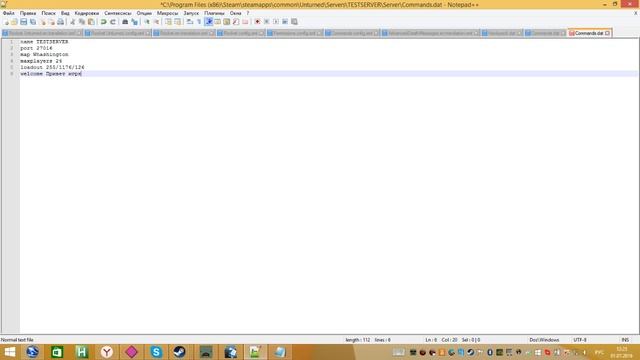Click the Zoom Out toolbar icon

tap(156, 22)
